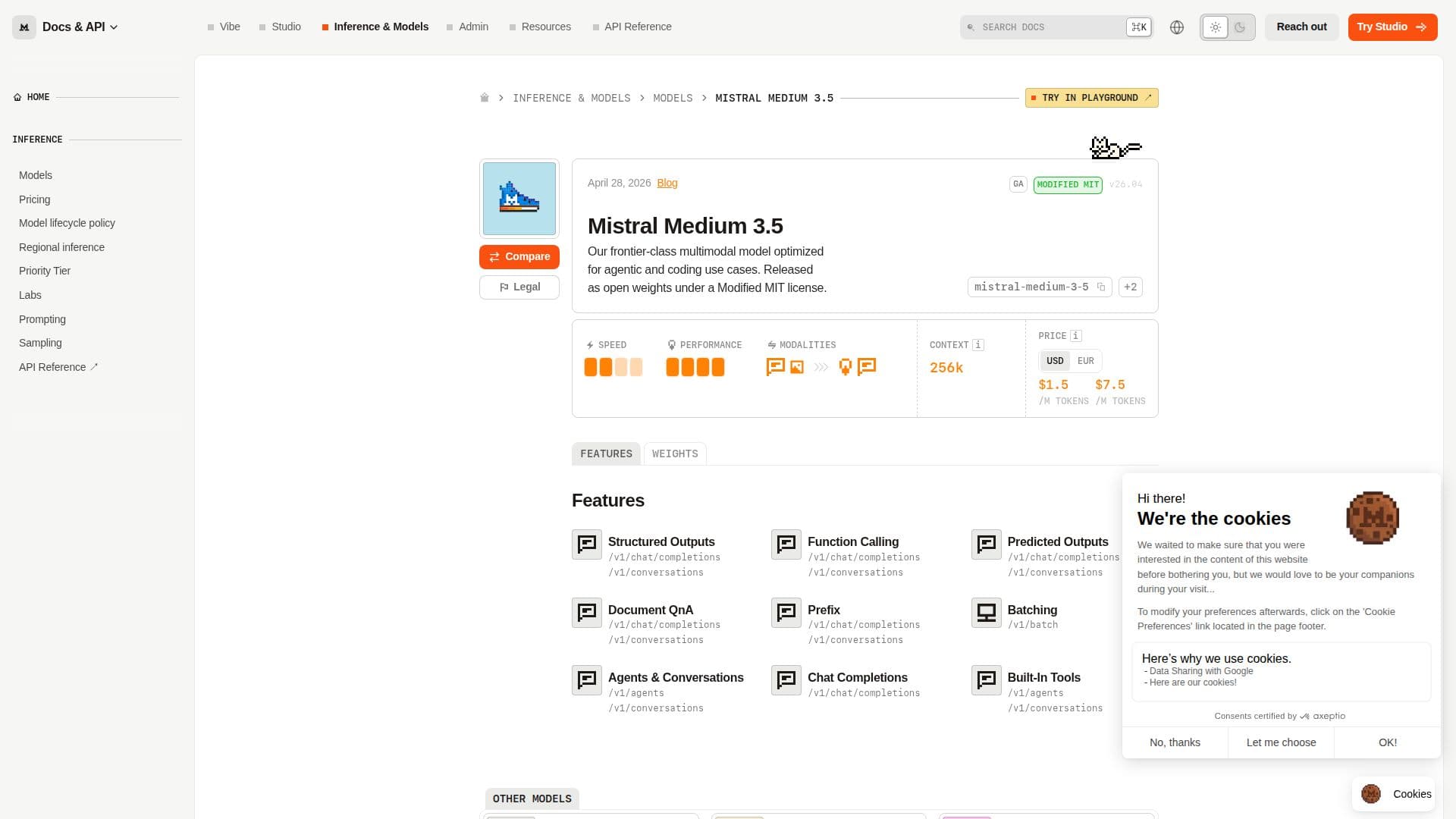This screenshot has height=819, width=1456.
Task: Click the cookie icon in Cookies widget
Action: (1371, 794)
